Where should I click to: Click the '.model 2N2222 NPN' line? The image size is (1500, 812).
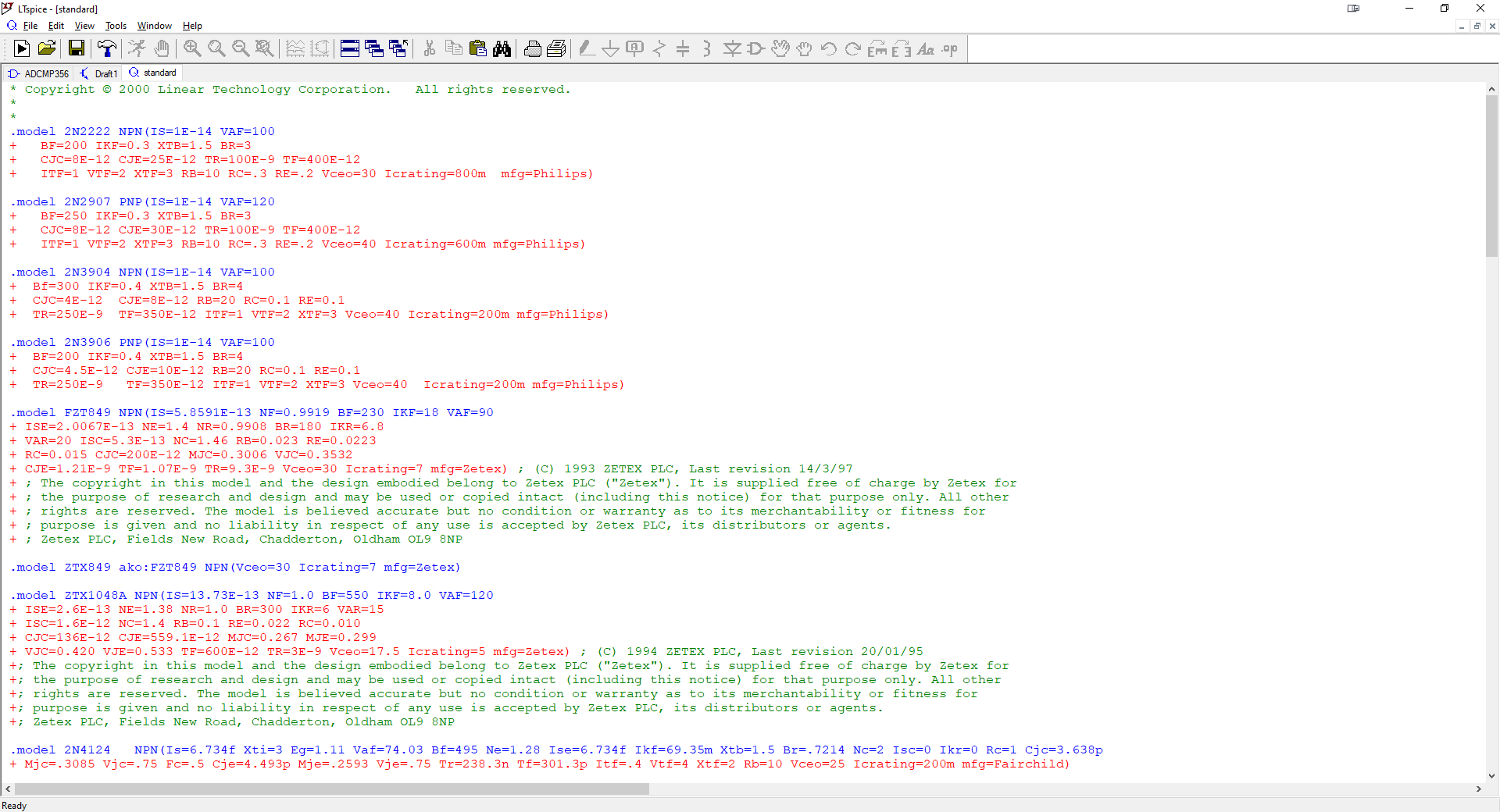pyautogui.click(x=142, y=131)
